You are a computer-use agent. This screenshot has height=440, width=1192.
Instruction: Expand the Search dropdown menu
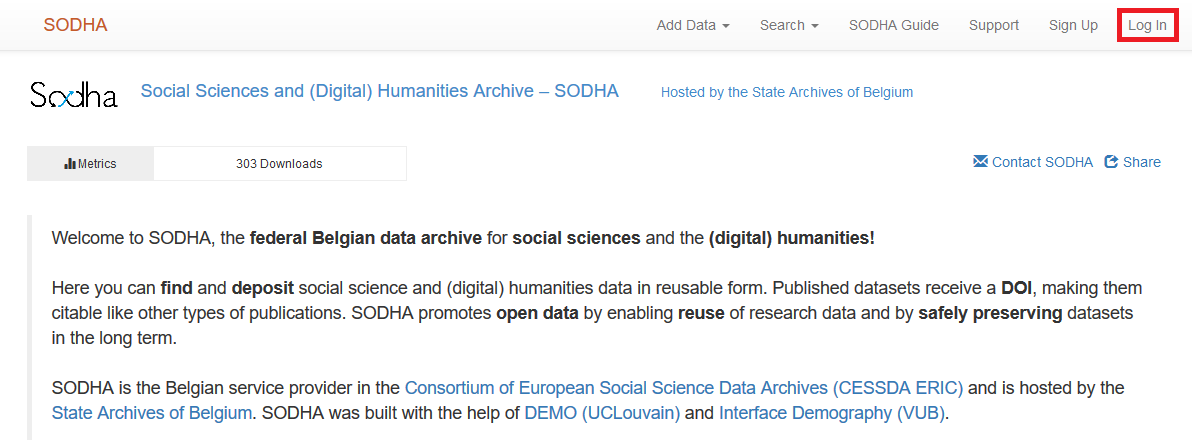[x=789, y=25]
